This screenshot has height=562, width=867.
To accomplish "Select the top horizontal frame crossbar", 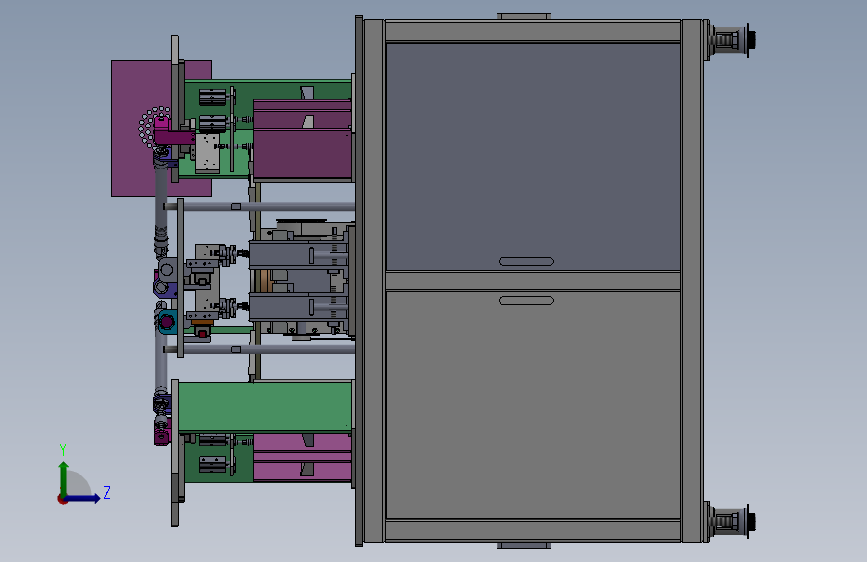I will [532, 31].
